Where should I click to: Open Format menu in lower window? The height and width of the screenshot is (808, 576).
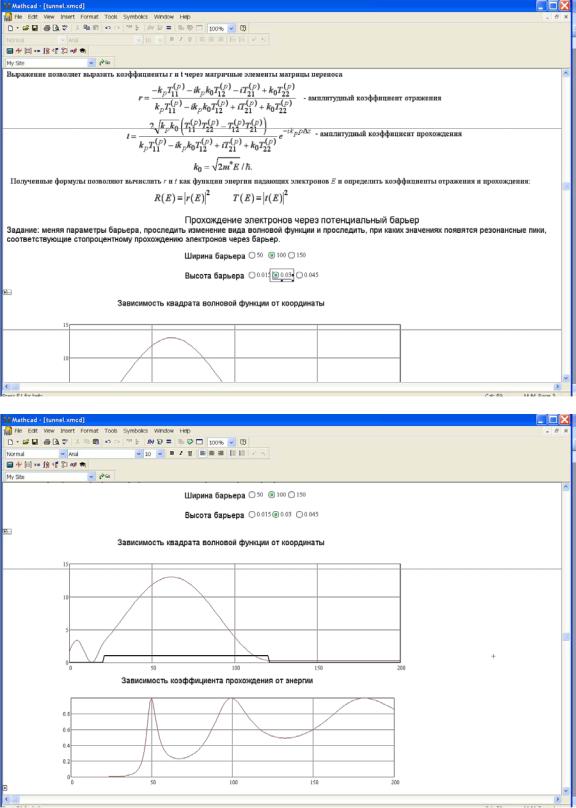click(89, 430)
